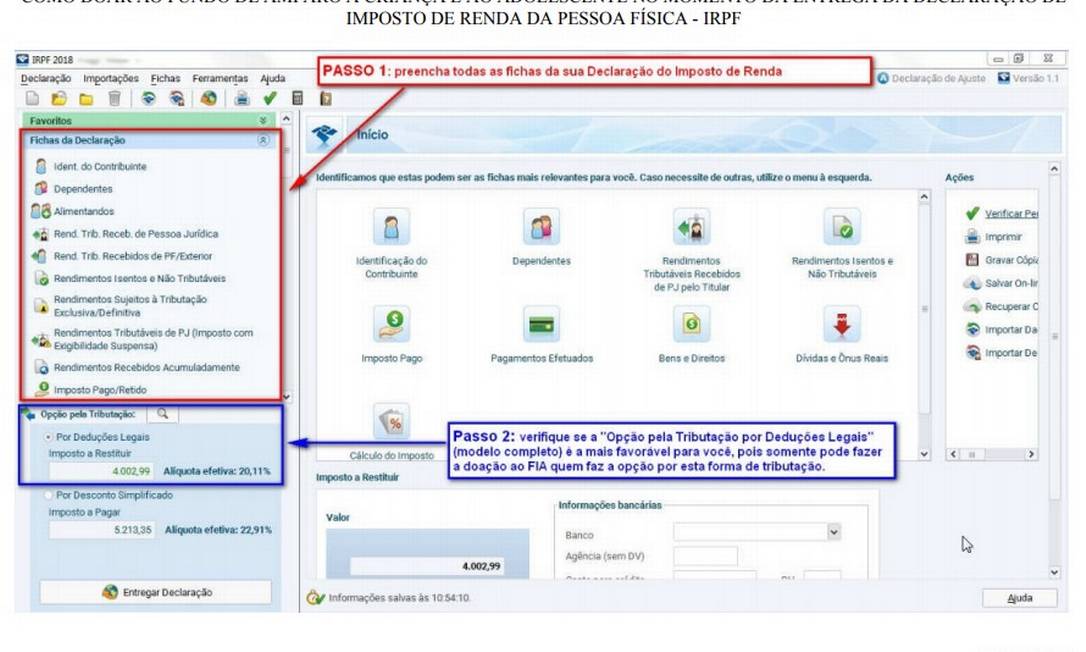
Task: Open Rendimentos Isentos e Não Tributáveis icon
Action: (841, 228)
